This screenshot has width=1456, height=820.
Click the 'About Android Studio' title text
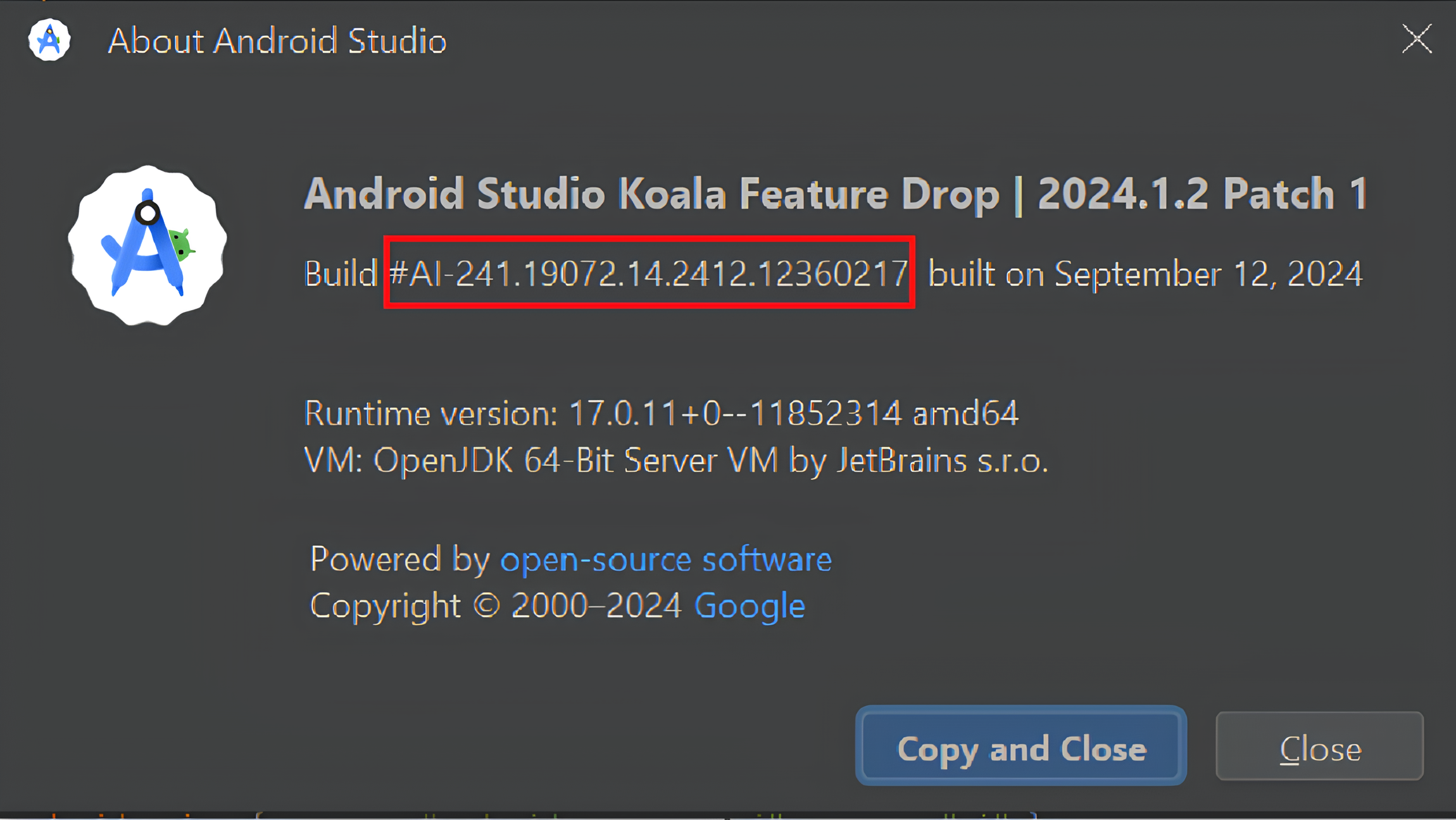[277, 40]
